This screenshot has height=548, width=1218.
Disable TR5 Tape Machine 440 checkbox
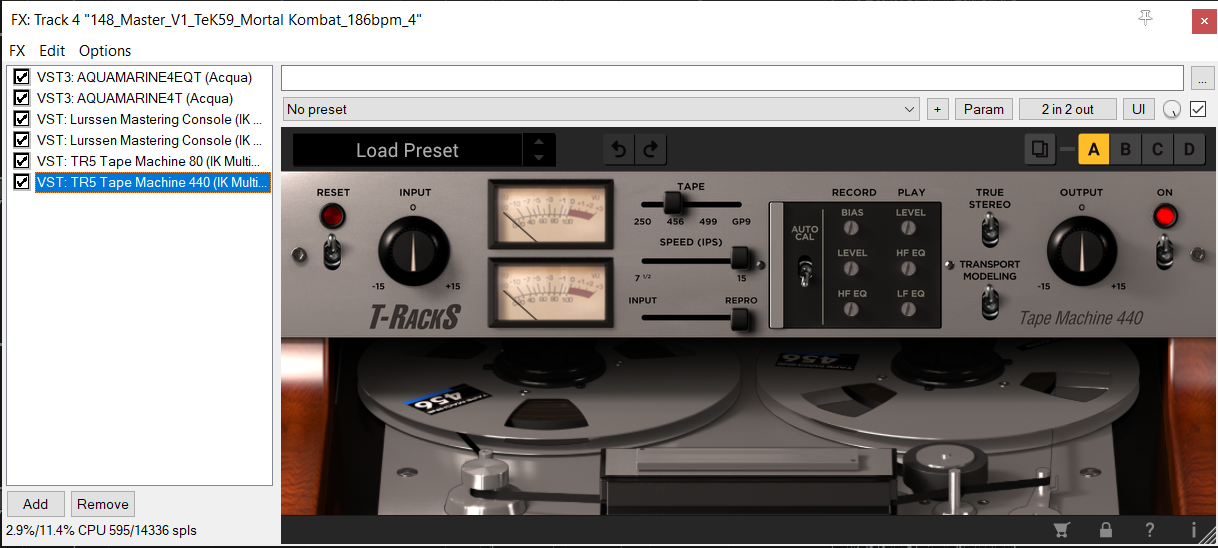pos(21,182)
